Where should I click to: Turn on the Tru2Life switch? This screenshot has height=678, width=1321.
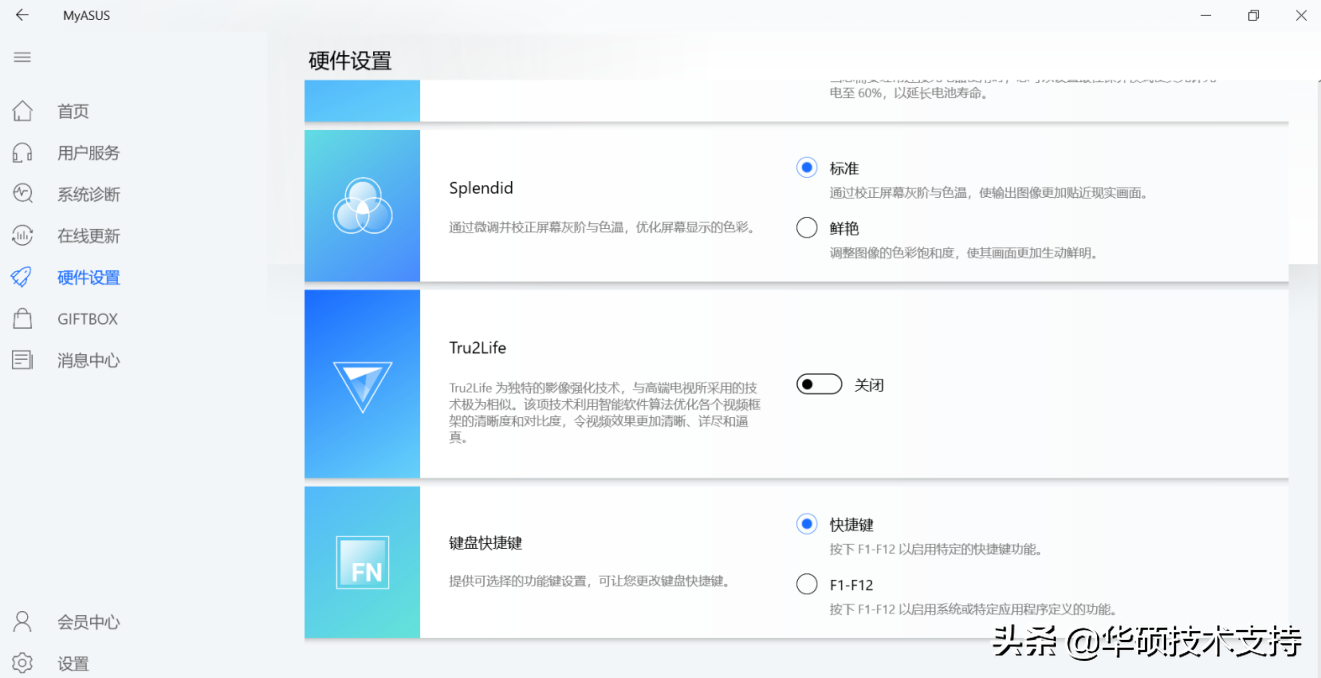point(819,385)
